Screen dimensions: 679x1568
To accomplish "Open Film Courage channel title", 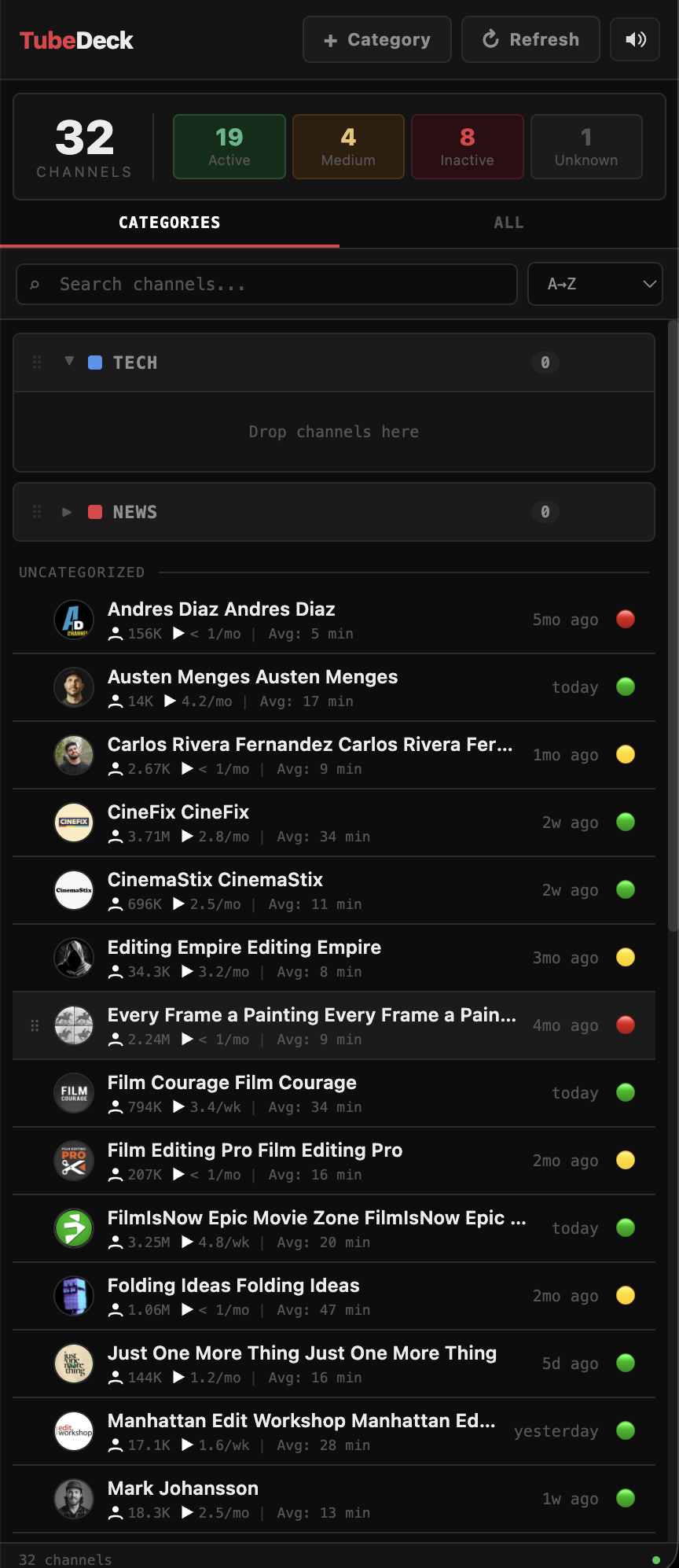I will (232, 1083).
